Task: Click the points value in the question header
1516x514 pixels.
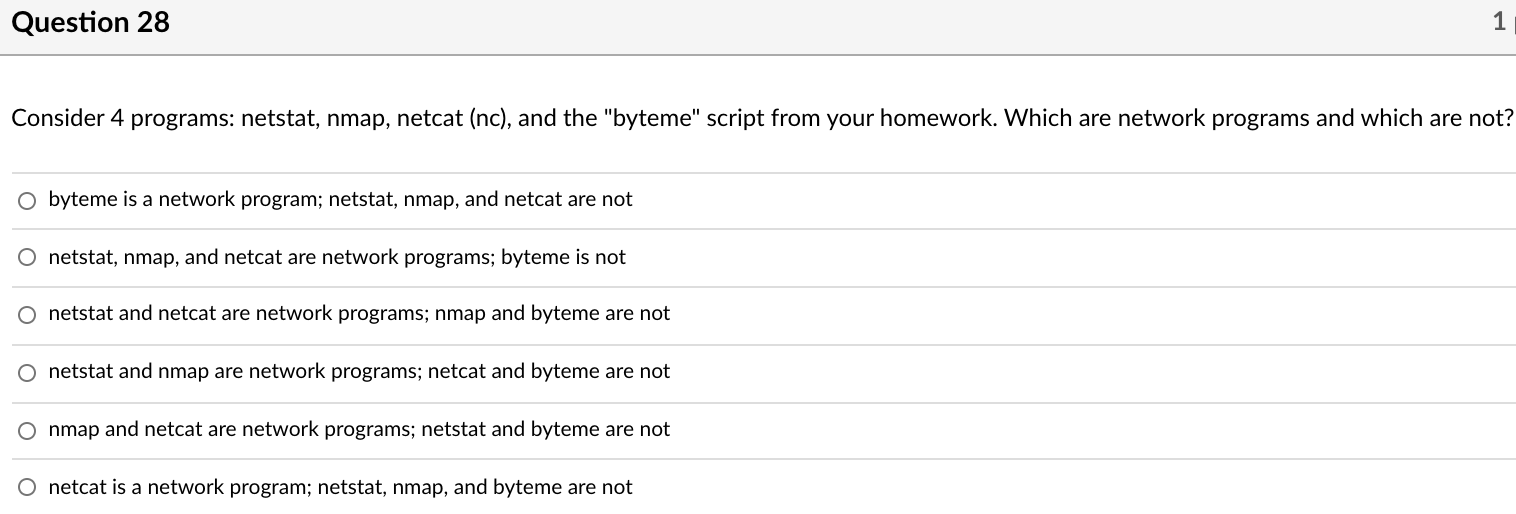Action: 1498,23
